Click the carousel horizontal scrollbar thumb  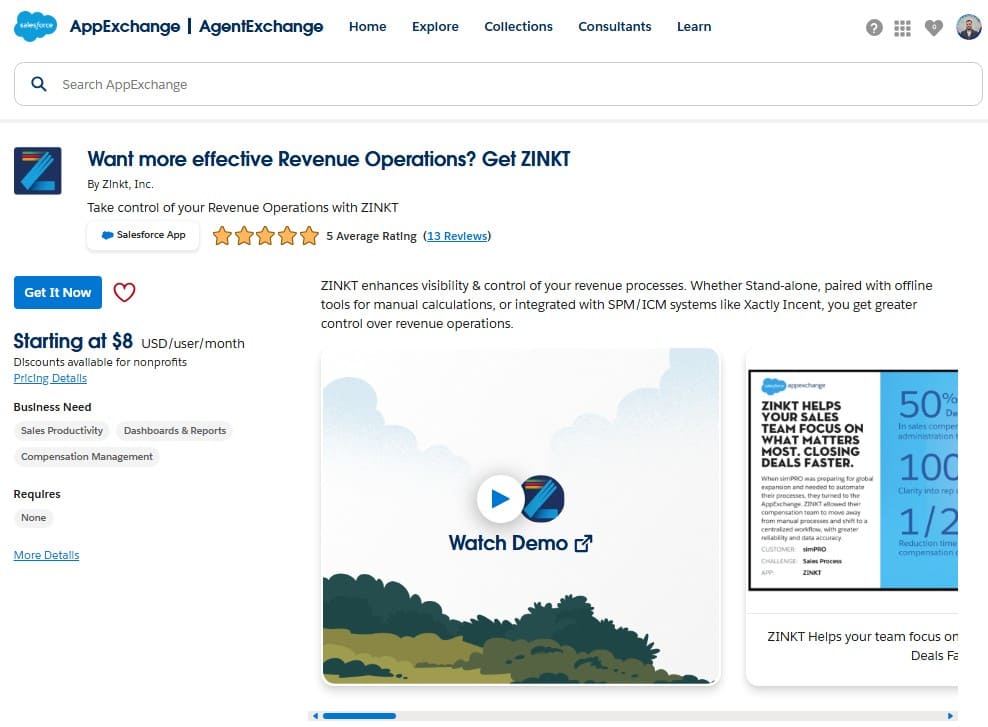359,716
